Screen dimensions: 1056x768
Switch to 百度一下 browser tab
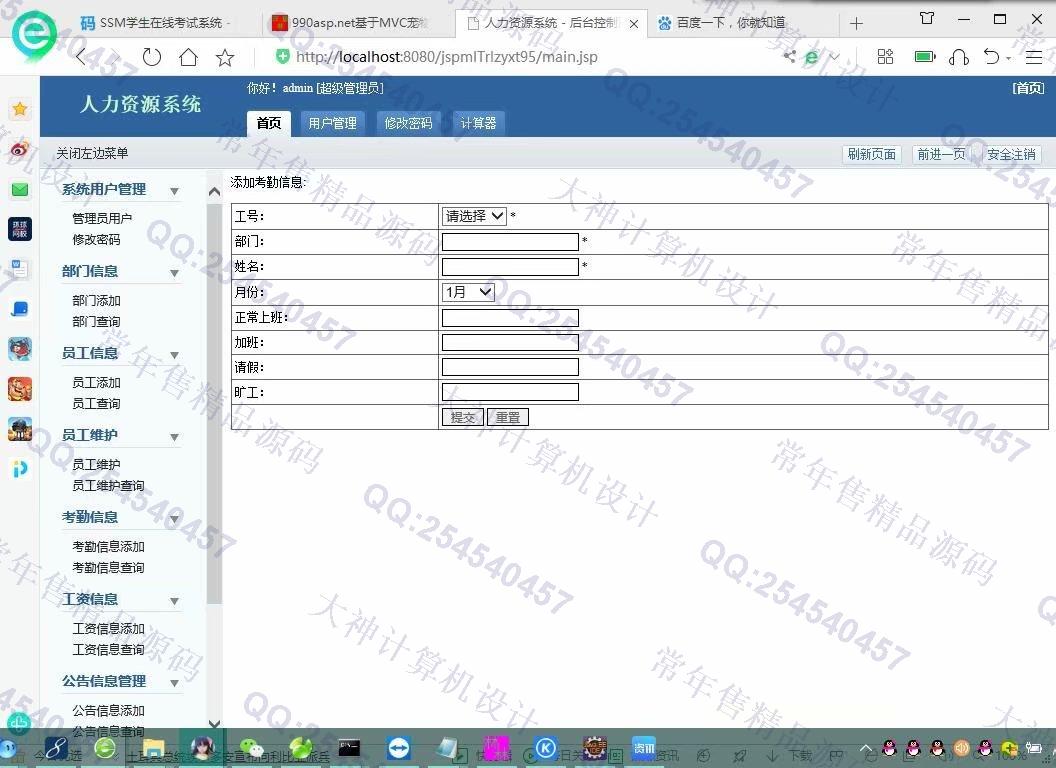(731, 23)
